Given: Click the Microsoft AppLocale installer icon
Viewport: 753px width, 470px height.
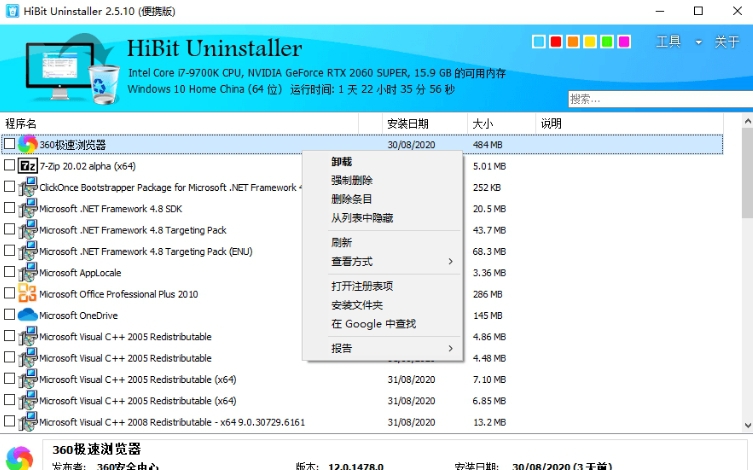Looking at the screenshot, I should click(27, 272).
